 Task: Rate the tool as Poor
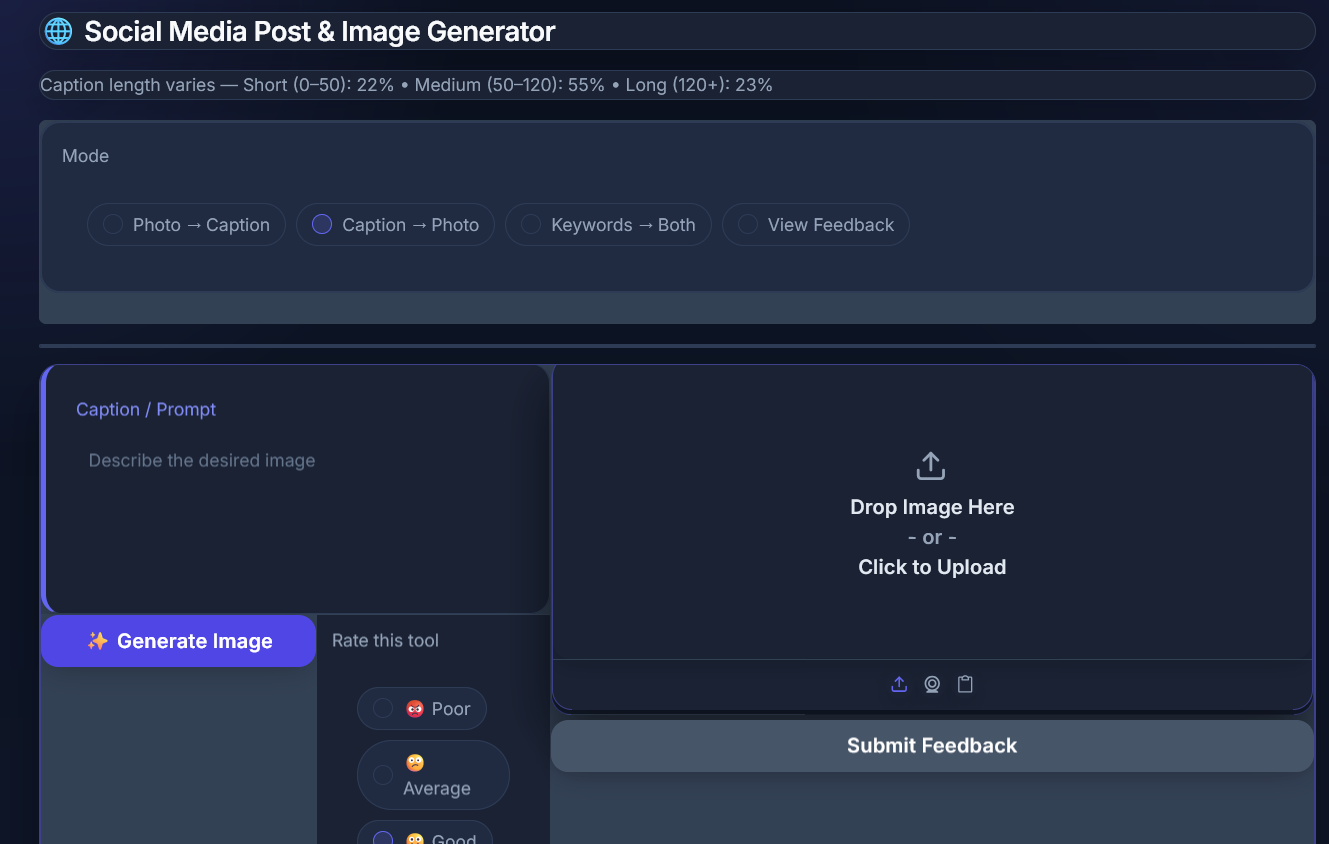(x=422, y=709)
